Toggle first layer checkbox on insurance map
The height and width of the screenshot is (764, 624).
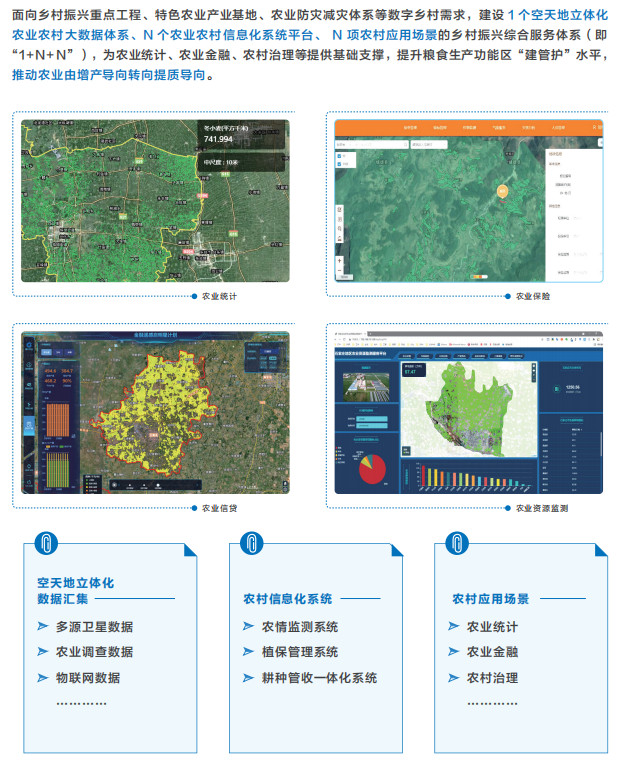click(x=340, y=156)
